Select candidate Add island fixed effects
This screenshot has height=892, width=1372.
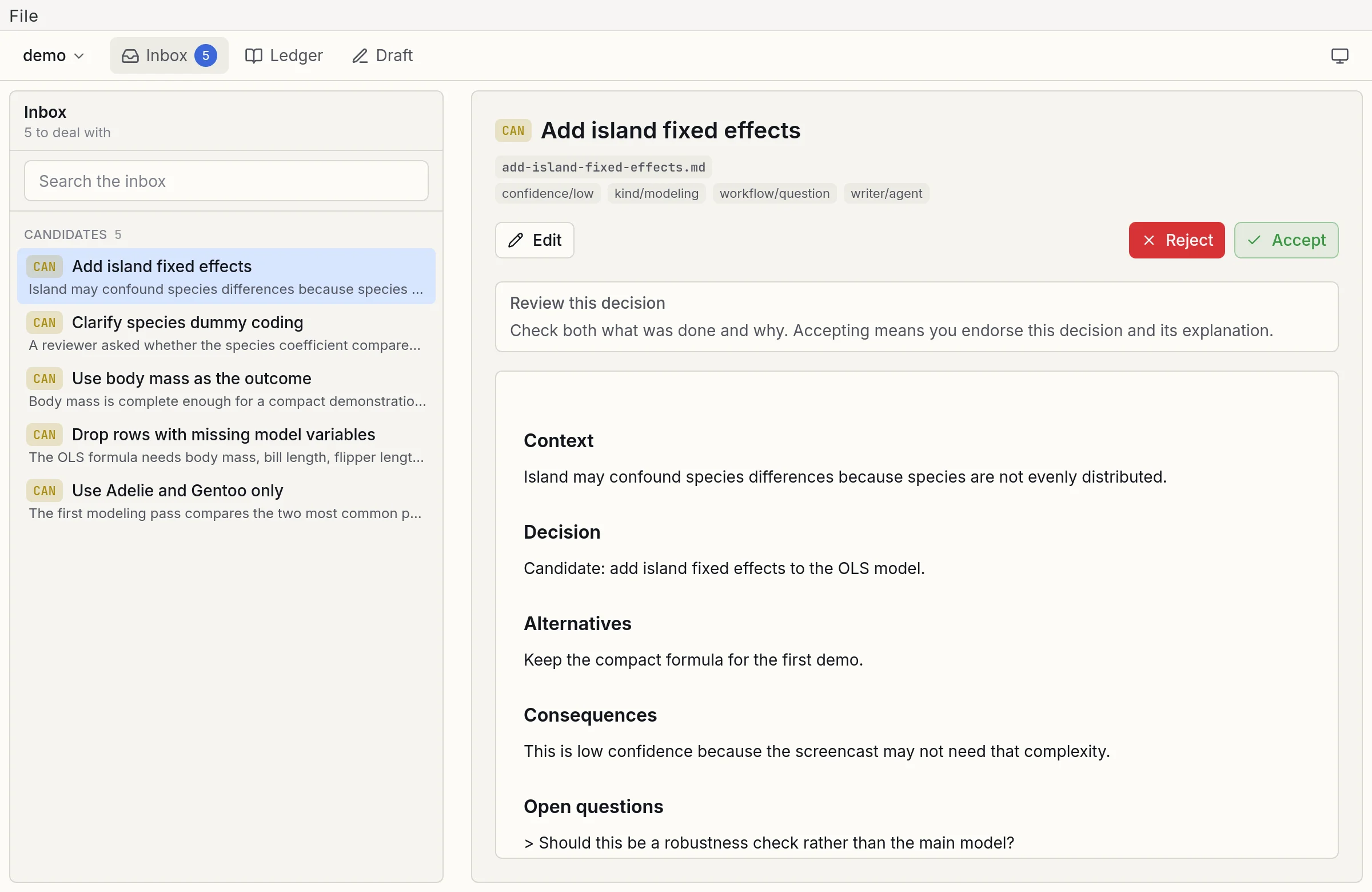point(226,276)
